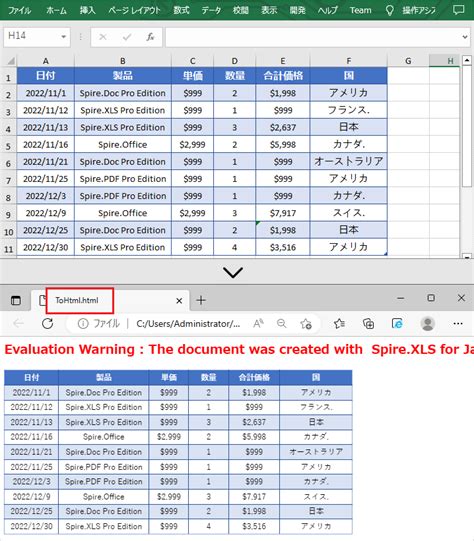
Task: Click HTML table header 単価
Action: coord(169,377)
